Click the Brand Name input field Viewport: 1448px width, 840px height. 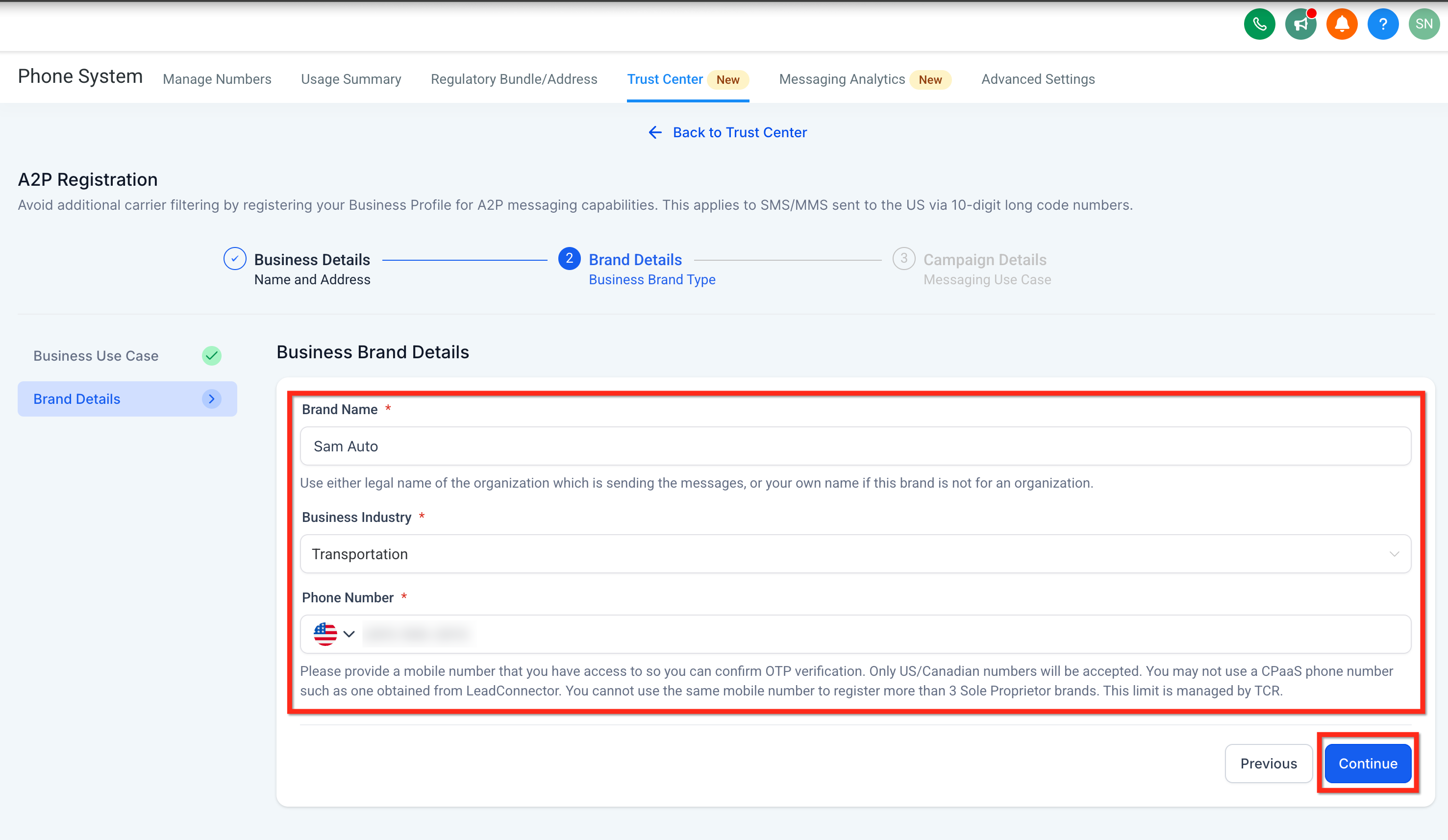(x=855, y=446)
